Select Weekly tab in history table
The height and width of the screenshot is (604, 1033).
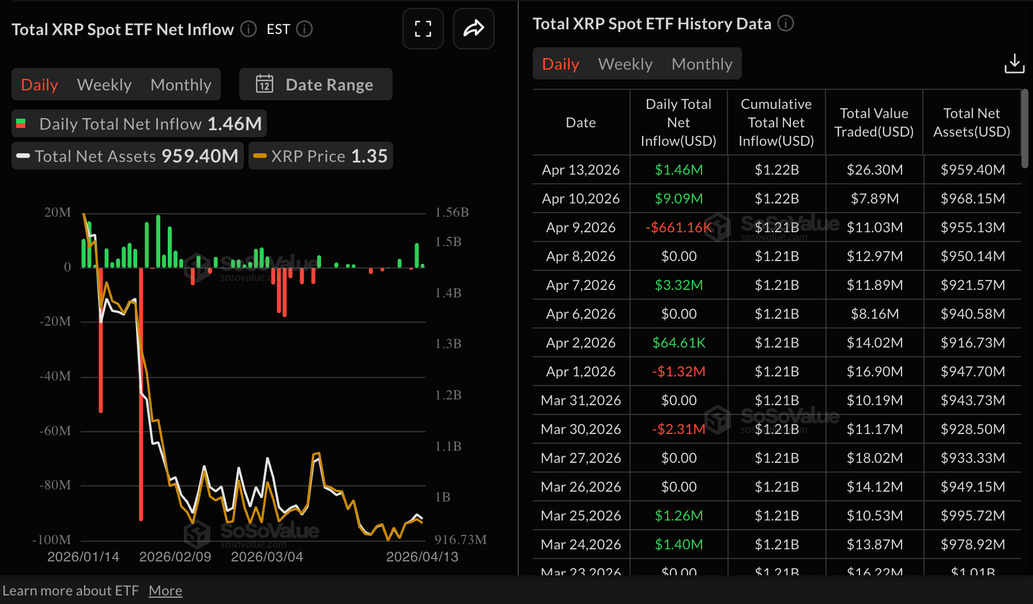[625, 64]
